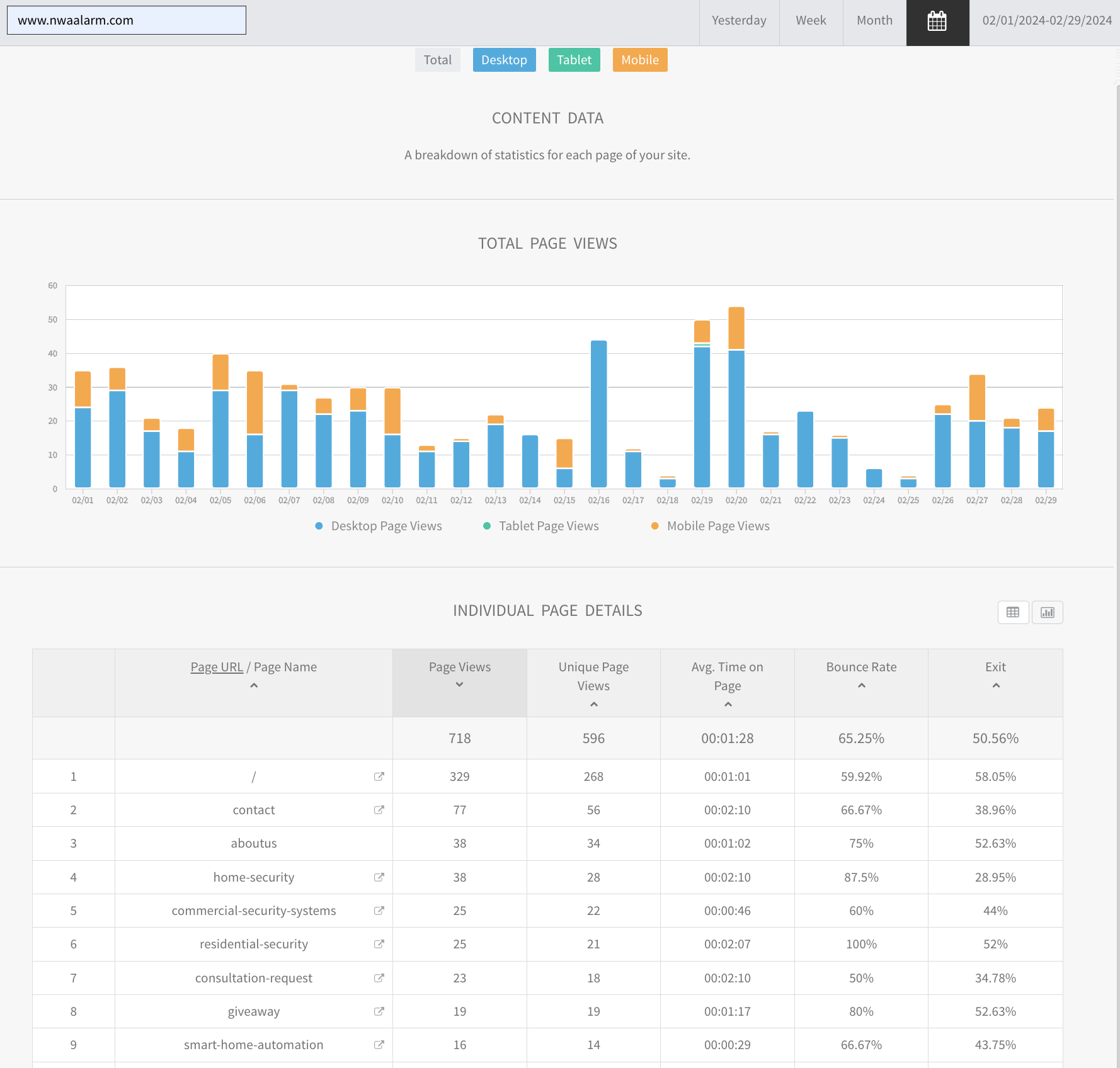Open external link for contact page
Viewport: 1120px width, 1068px height.
(379, 810)
